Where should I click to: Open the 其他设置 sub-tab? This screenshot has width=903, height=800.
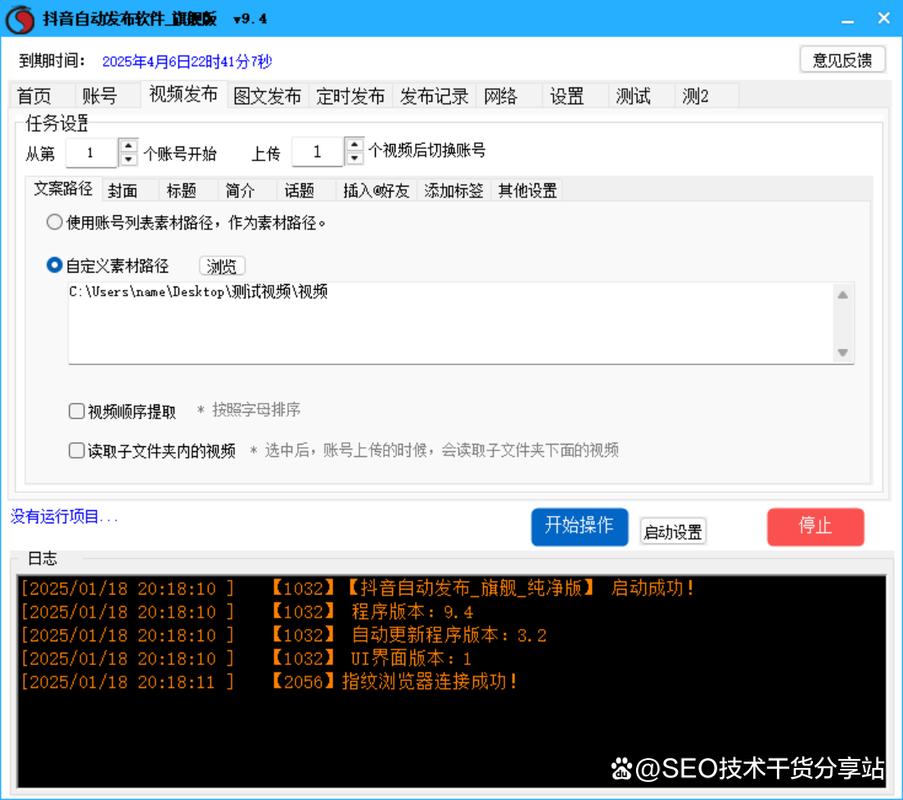click(528, 191)
